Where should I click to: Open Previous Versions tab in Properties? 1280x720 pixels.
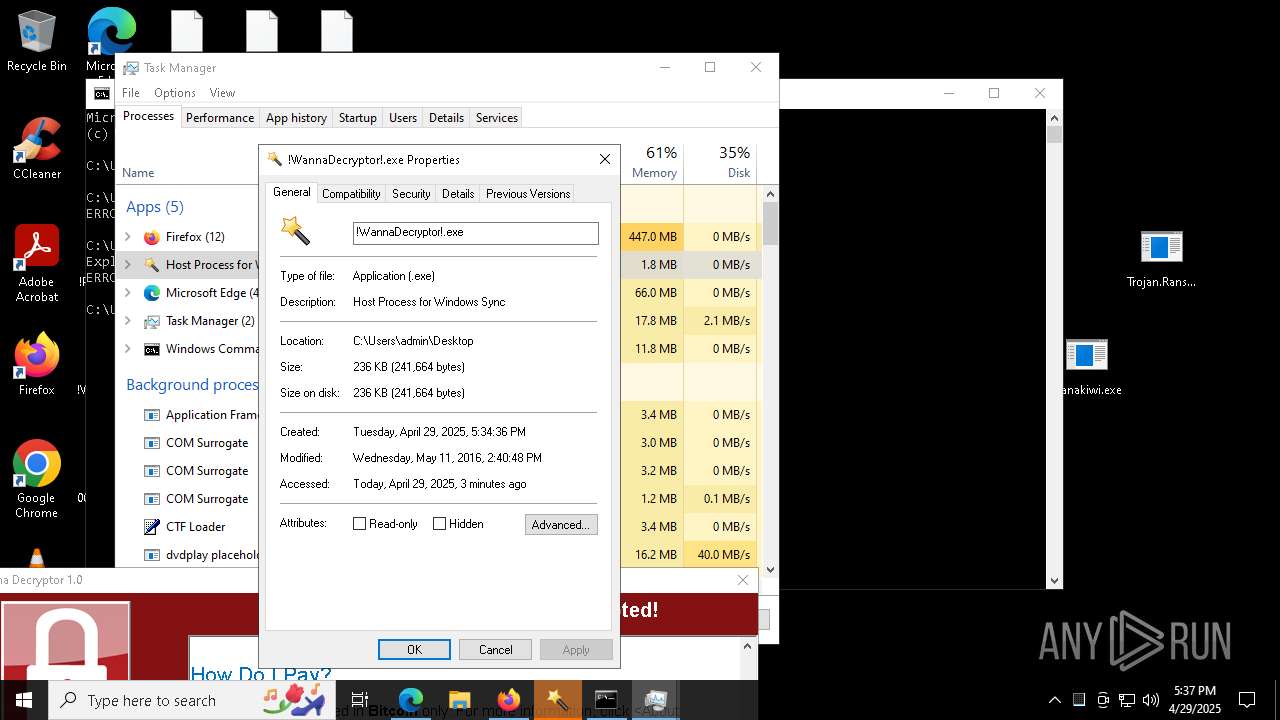(528, 194)
